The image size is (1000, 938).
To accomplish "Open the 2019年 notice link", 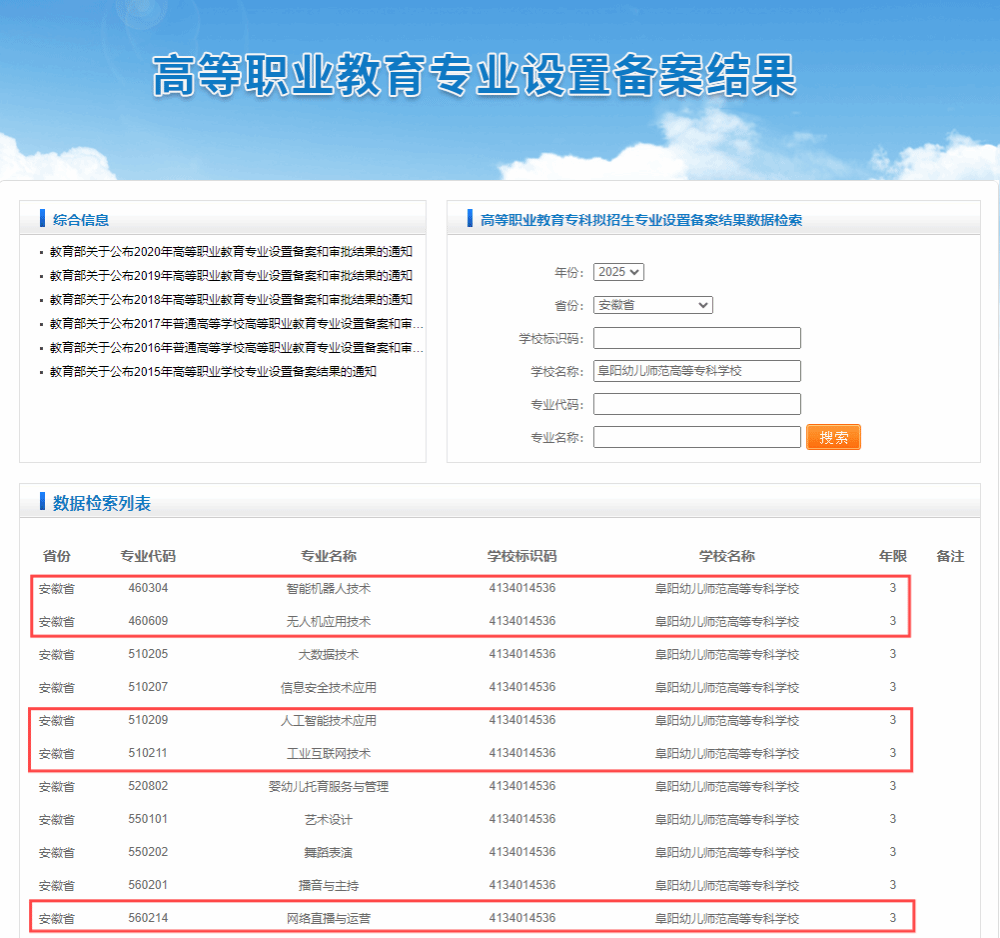I will point(231,276).
